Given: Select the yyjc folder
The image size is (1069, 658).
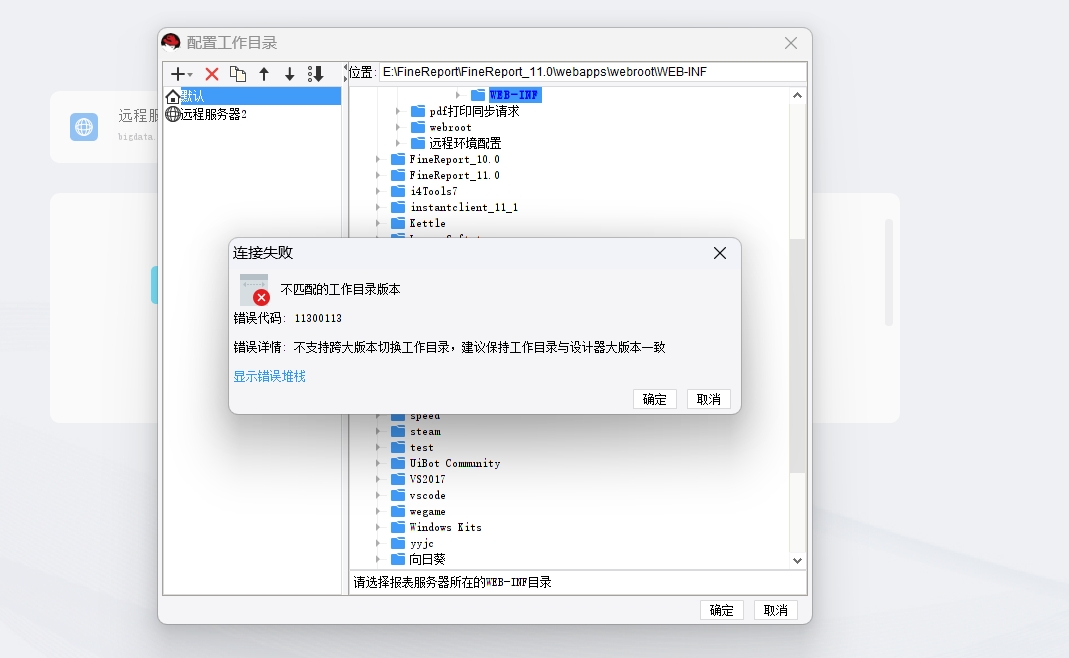Looking at the screenshot, I should 421,543.
